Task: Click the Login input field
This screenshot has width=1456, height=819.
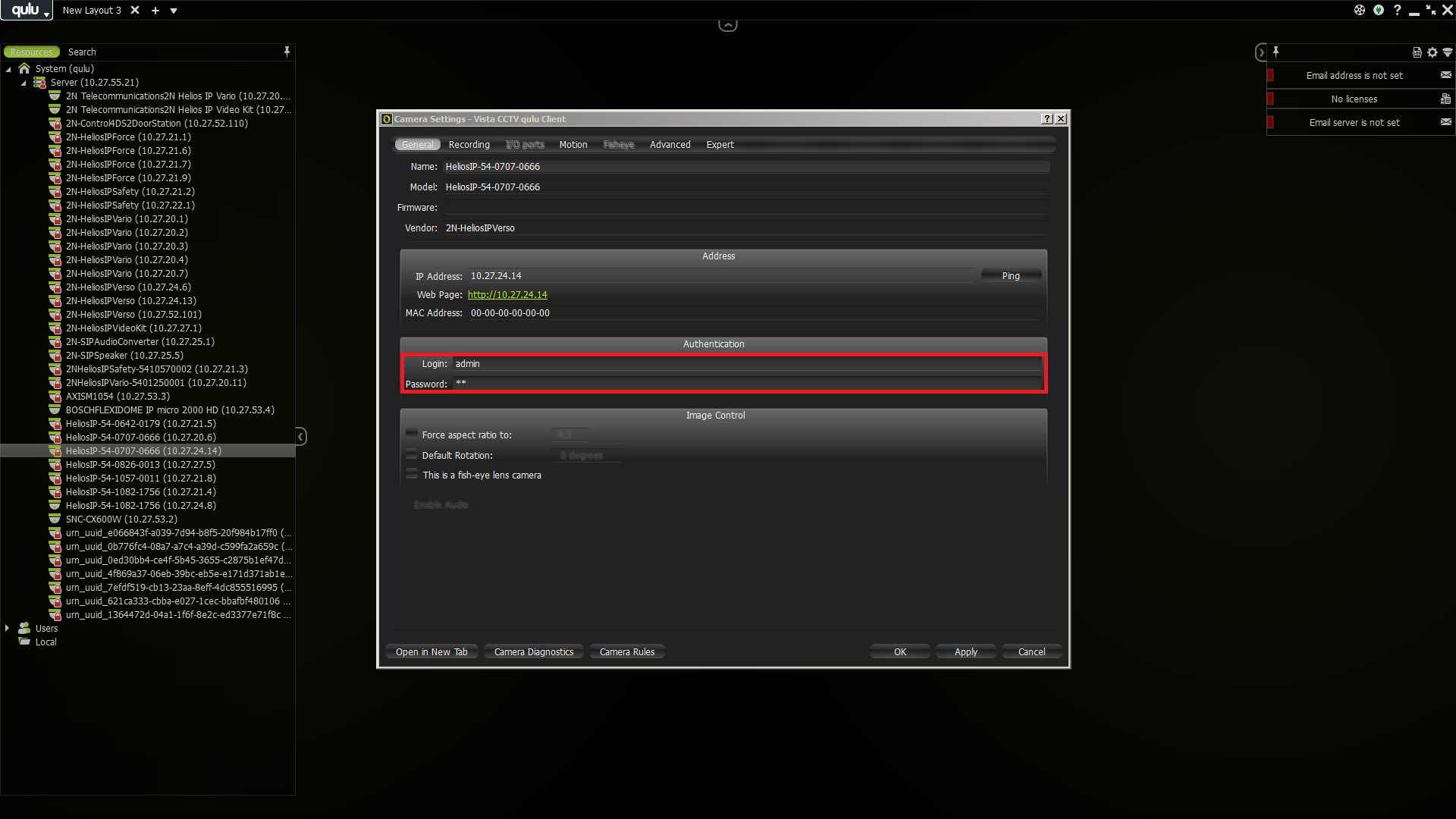Action: 747,364
